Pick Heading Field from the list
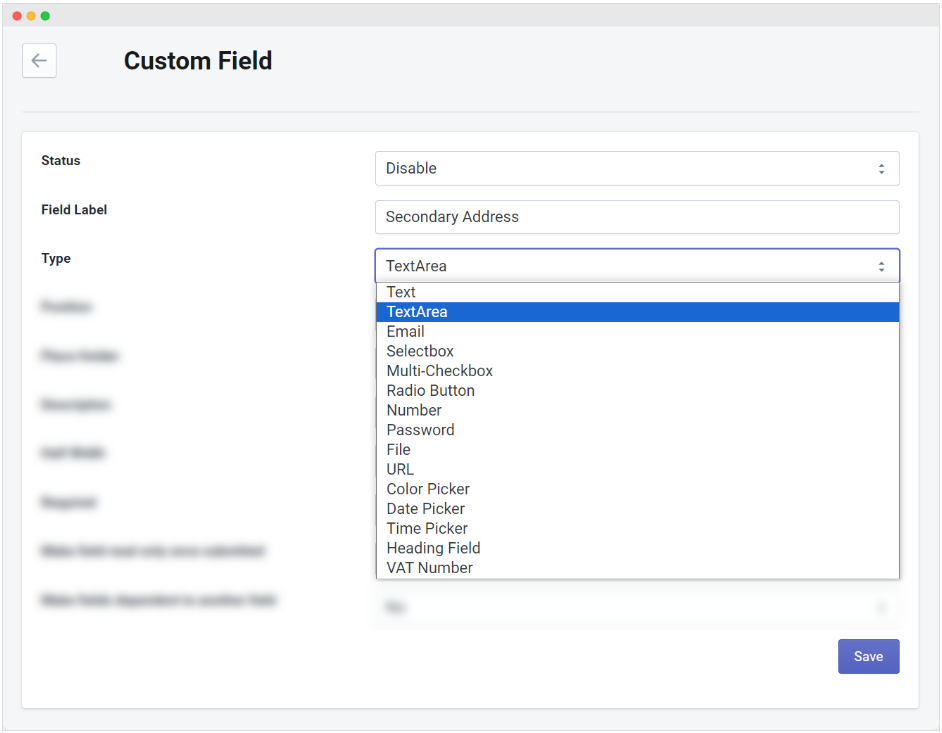942x733 pixels. pyautogui.click(x=433, y=548)
